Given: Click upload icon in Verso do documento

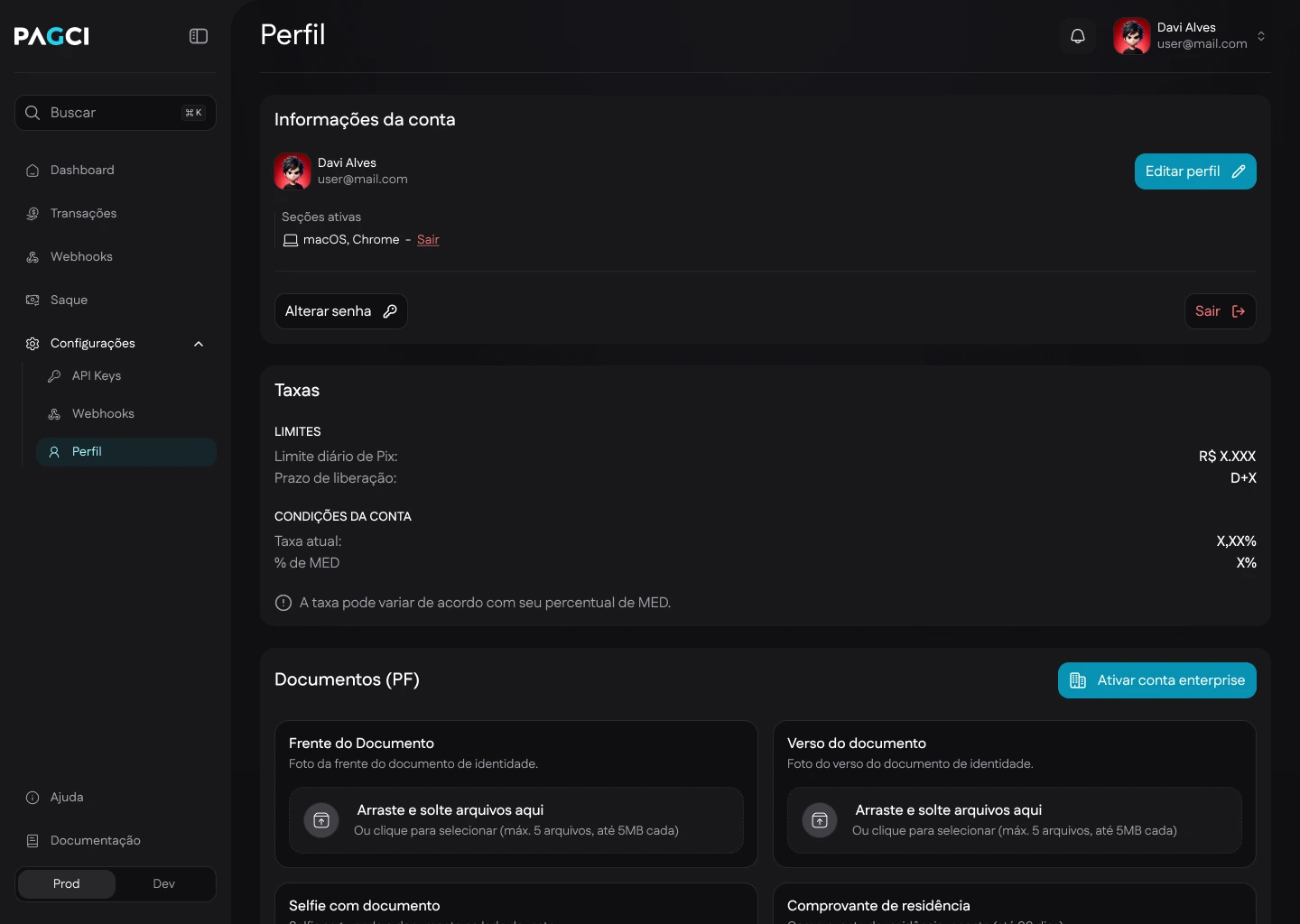Looking at the screenshot, I should [820, 820].
